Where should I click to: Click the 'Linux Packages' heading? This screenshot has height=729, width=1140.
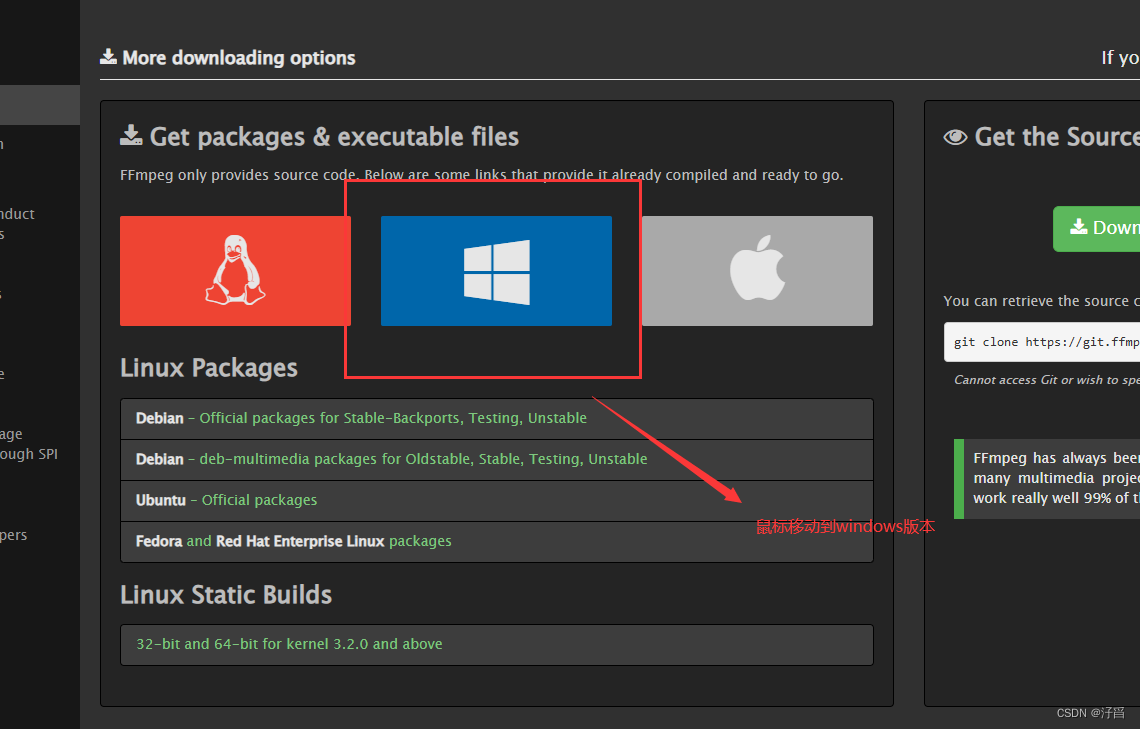click(209, 368)
